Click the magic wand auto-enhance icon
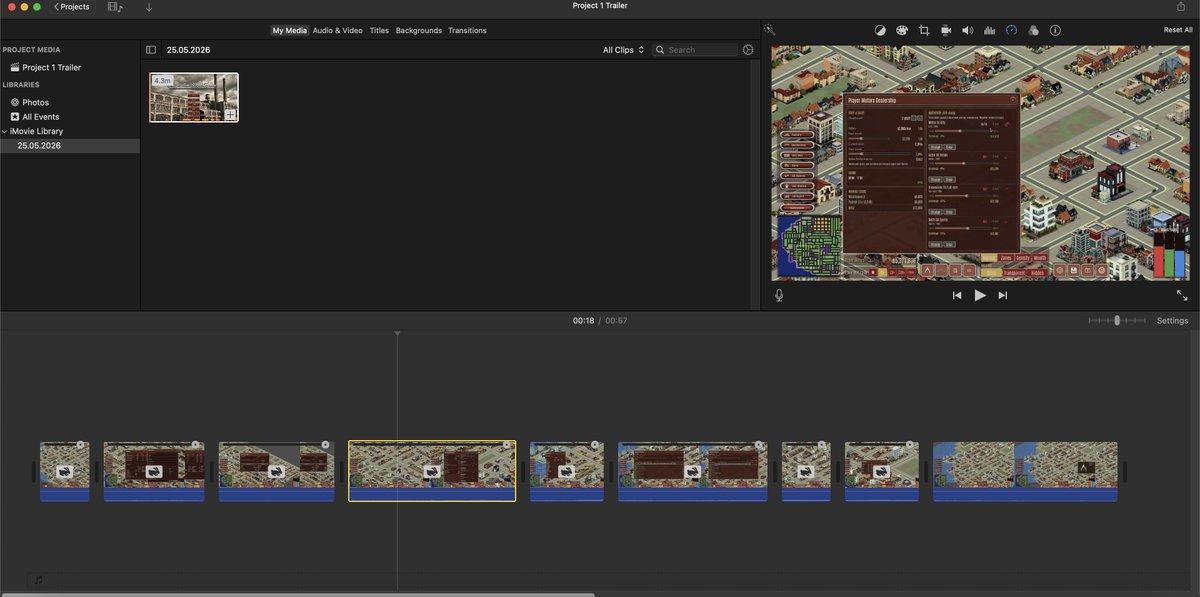 [770, 30]
